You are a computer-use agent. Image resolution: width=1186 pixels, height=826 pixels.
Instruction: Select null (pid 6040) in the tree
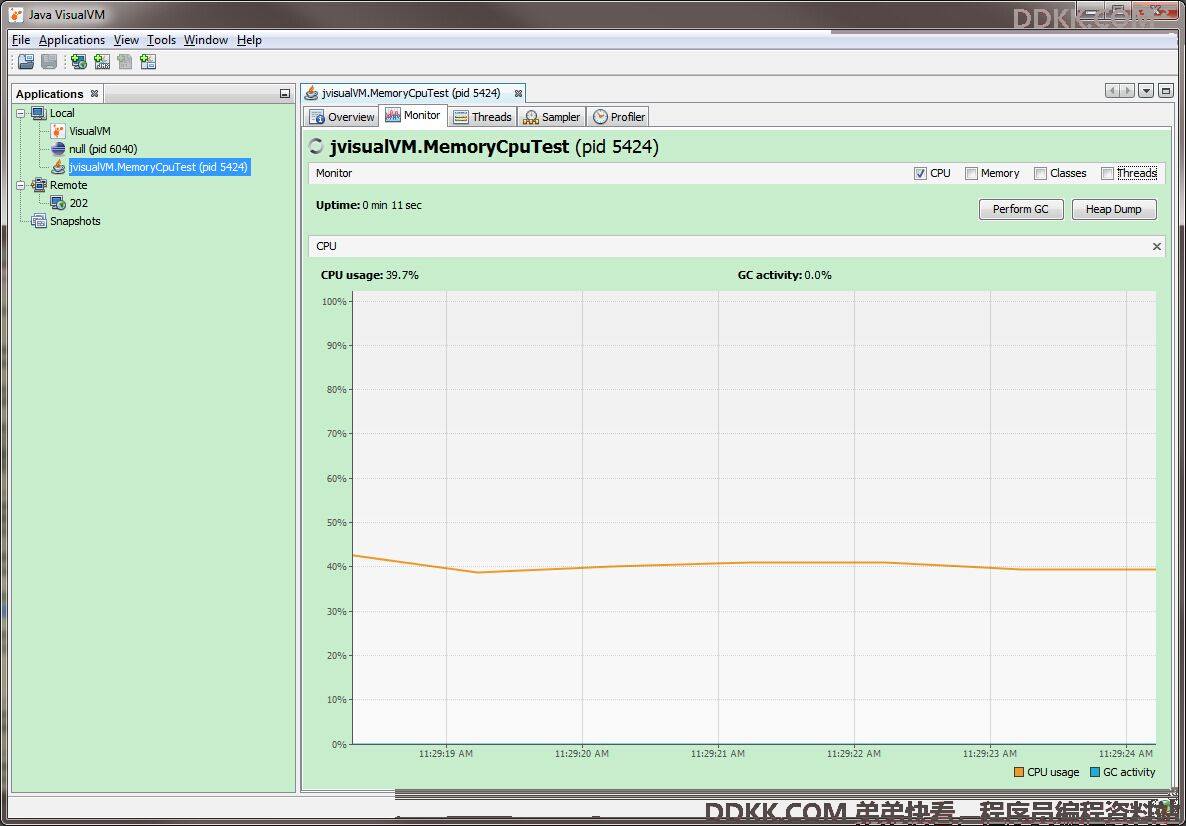[x=103, y=149]
